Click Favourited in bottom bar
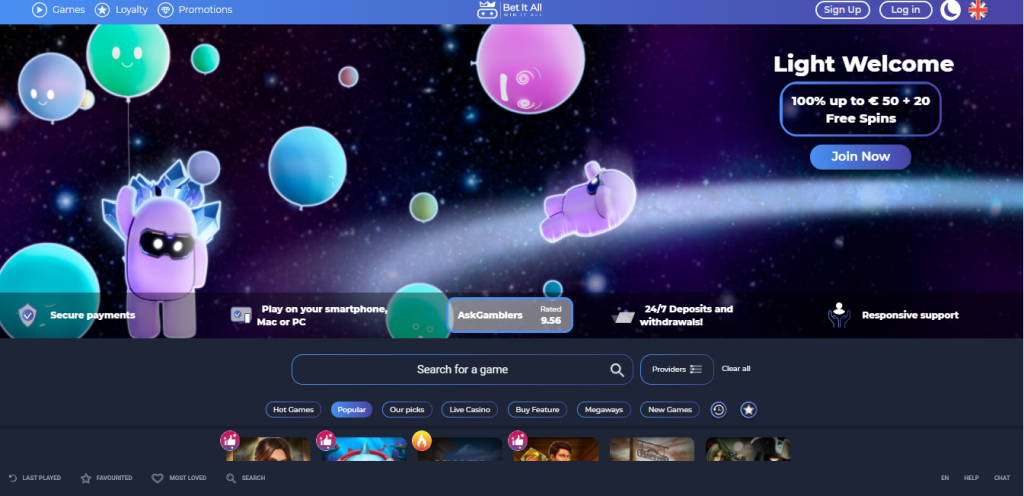 [106, 478]
